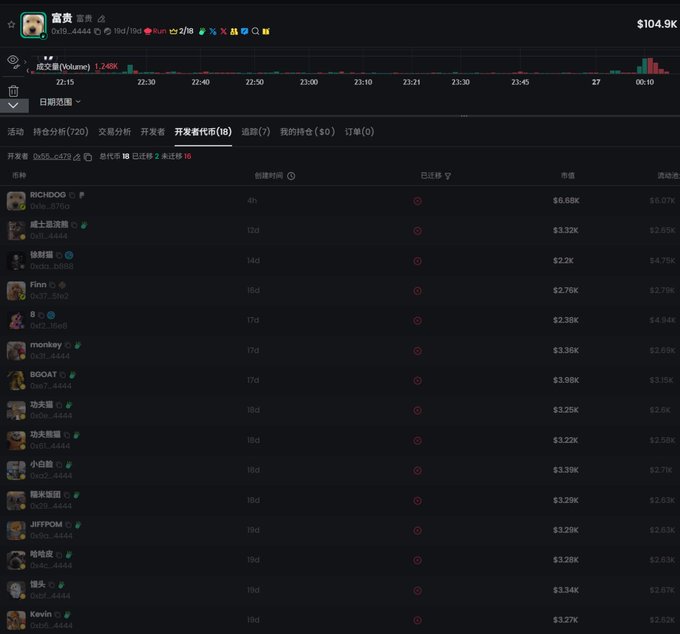Open the blue X search link icon

(213, 31)
